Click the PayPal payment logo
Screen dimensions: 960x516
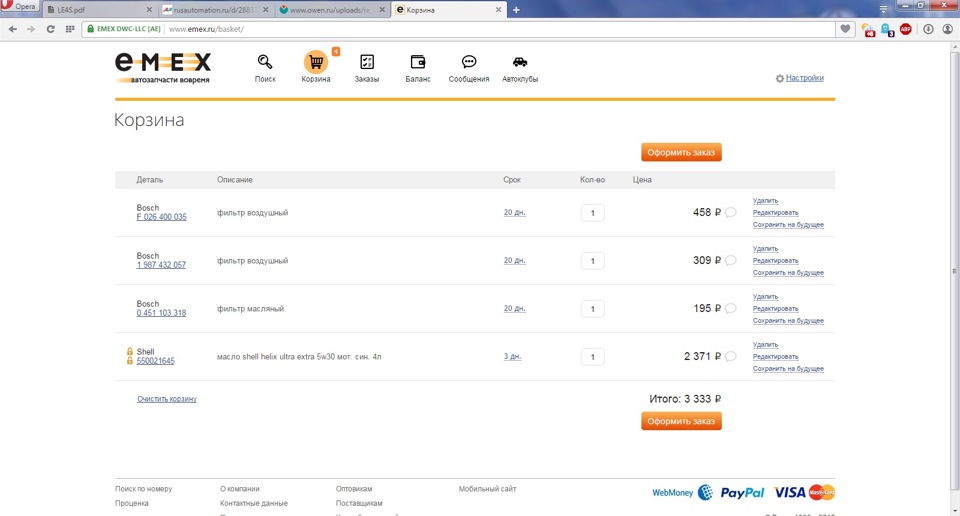coord(742,493)
